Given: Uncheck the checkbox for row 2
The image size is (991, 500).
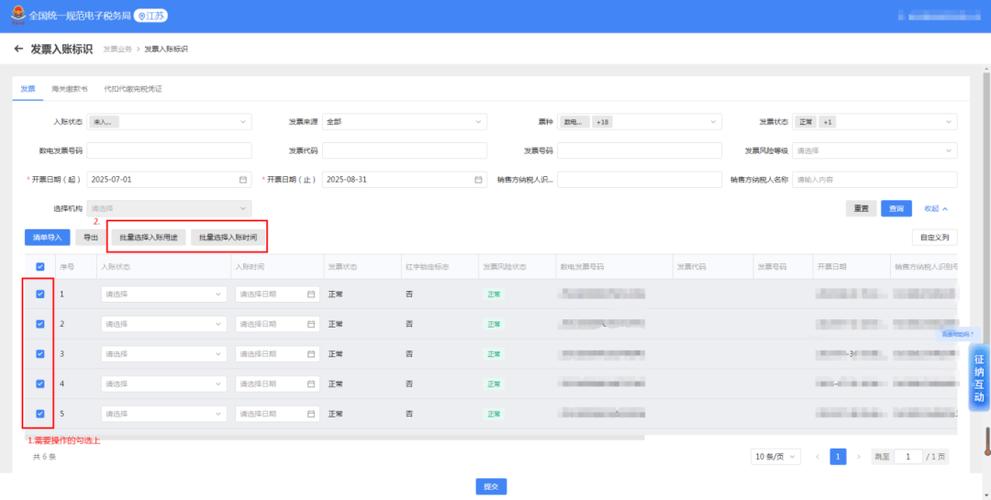Looking at the screenshot, I should 40,324.
